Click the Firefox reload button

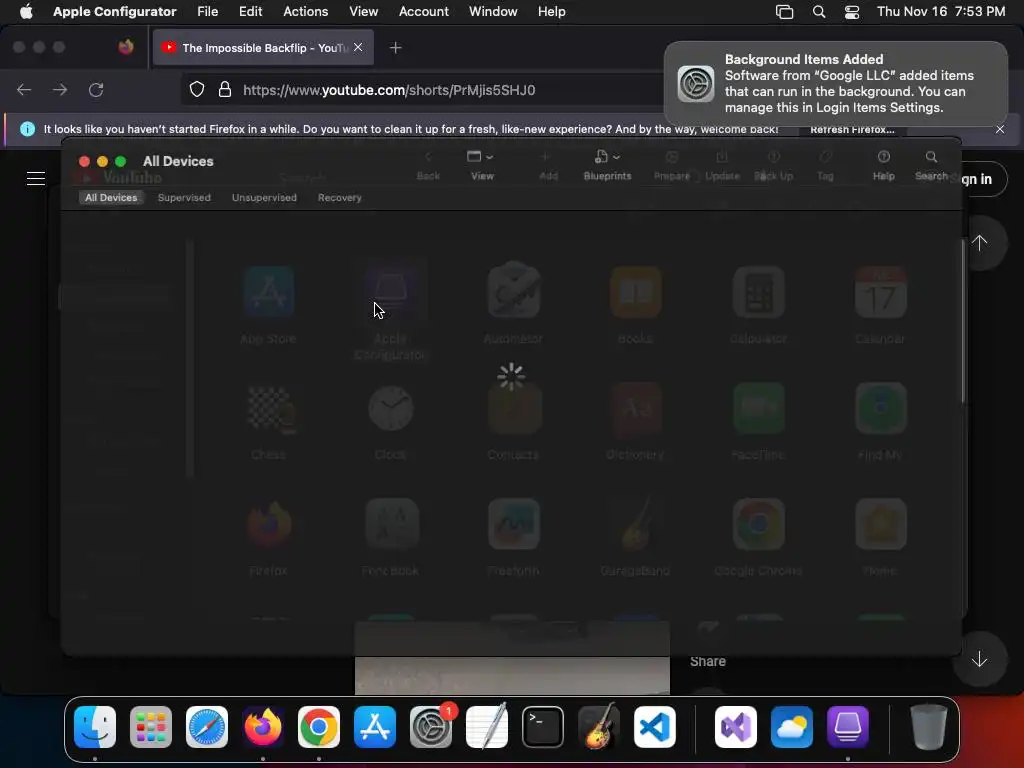[96, 89]
